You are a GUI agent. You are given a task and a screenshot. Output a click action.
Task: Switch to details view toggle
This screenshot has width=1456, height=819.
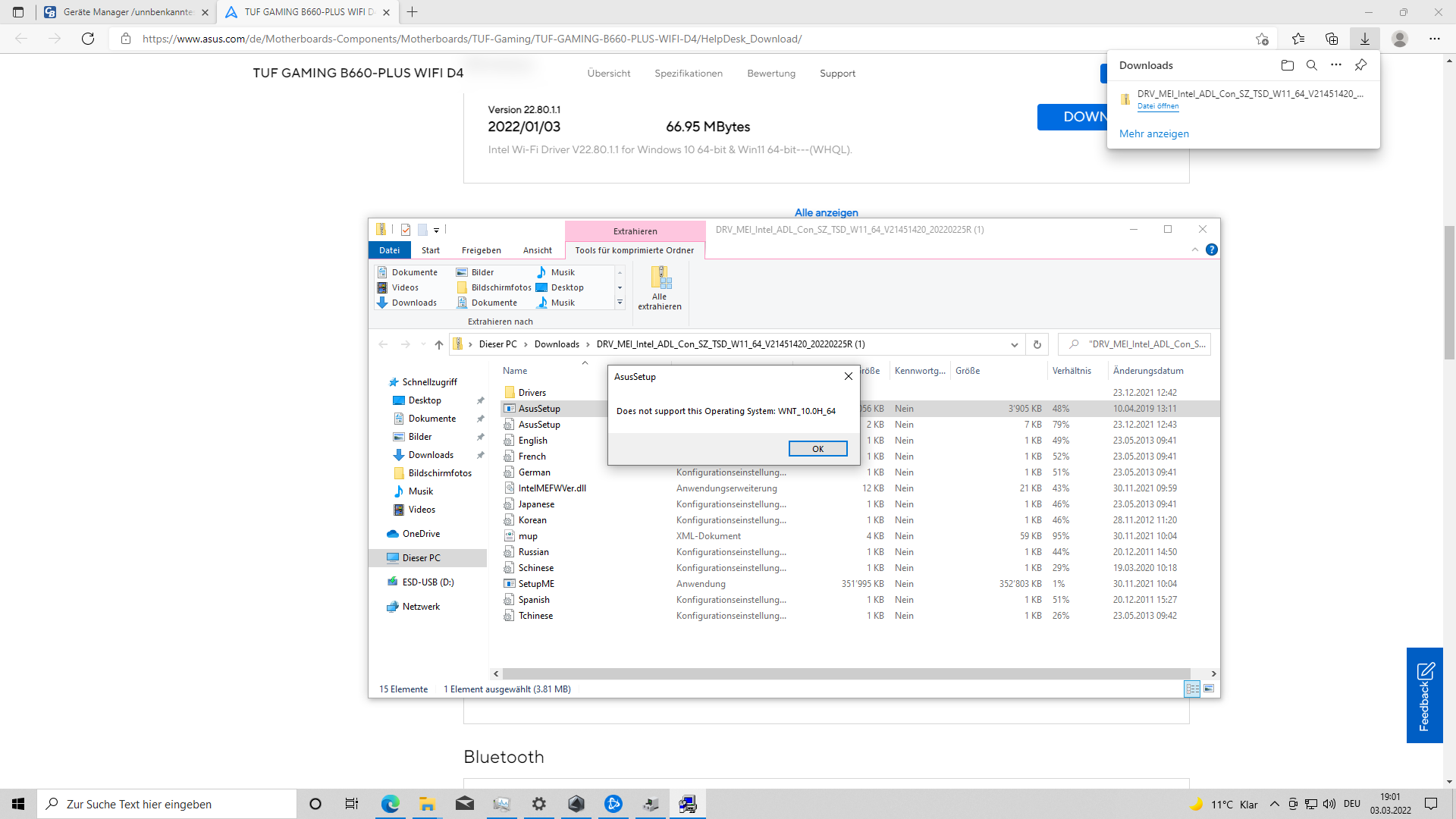(1192, 689)
